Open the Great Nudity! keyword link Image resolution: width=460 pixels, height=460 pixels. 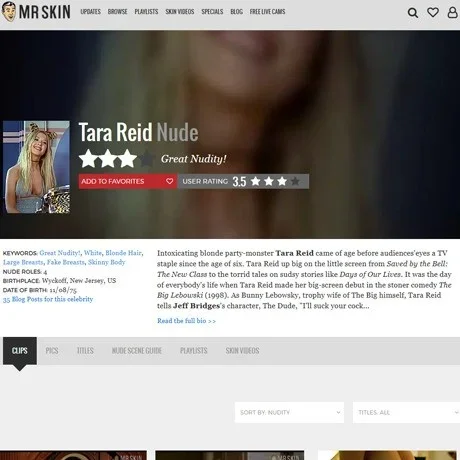click(x=60, y=253)
